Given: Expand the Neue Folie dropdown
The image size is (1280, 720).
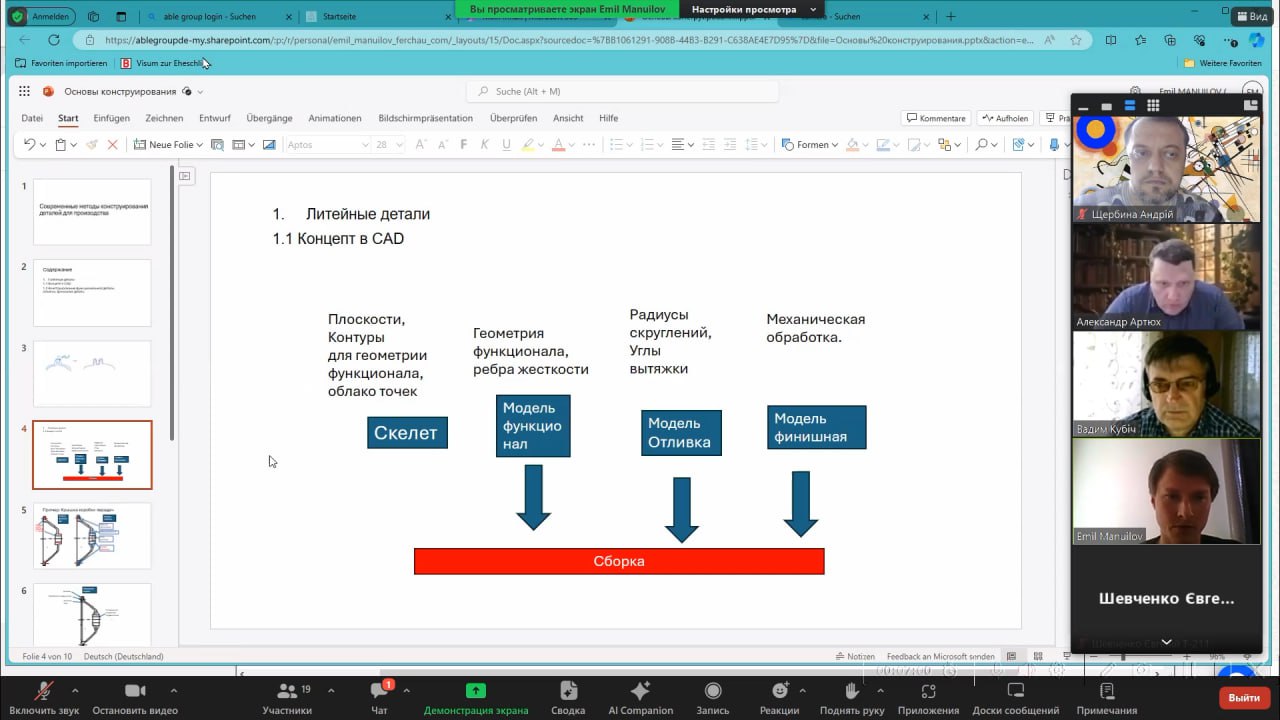Looking at the screenshot, I should pyautogui.click(x=200, y=145).
